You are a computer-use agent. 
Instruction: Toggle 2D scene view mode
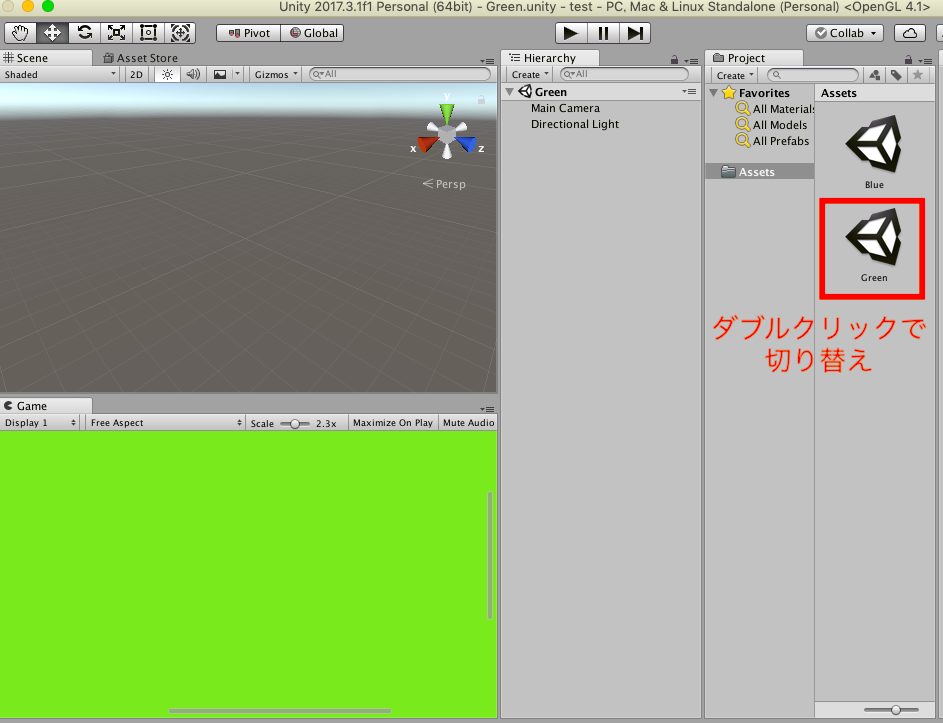pyautogui.click(x=137, y=75)
